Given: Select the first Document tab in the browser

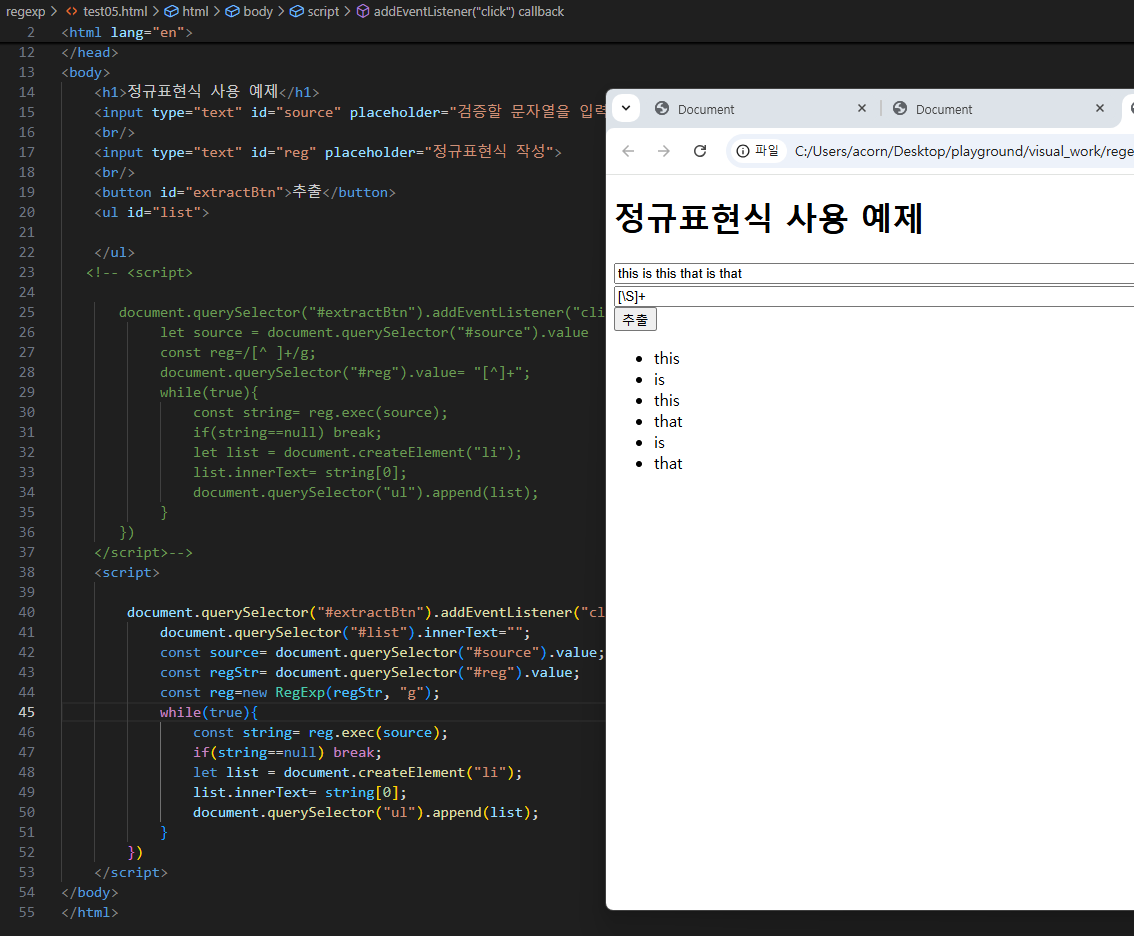Looking at the screenshot, I should 761,109.
